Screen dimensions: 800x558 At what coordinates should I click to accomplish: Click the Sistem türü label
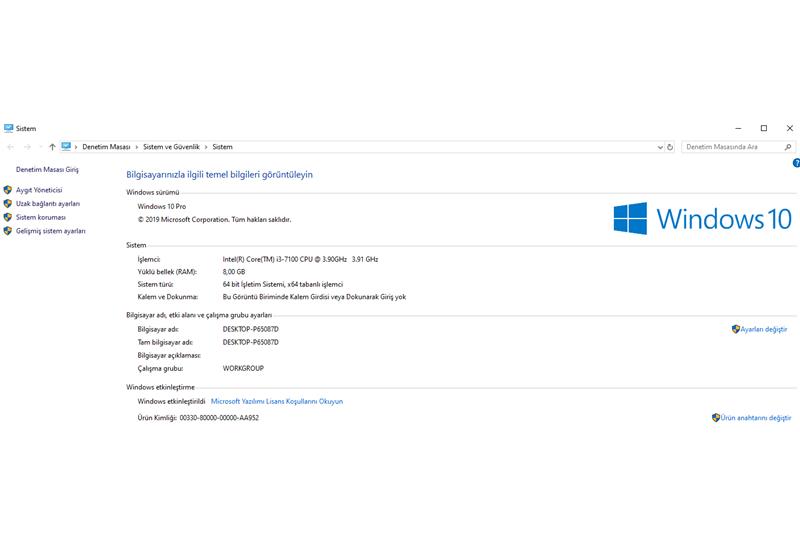(x=155, y=284)
